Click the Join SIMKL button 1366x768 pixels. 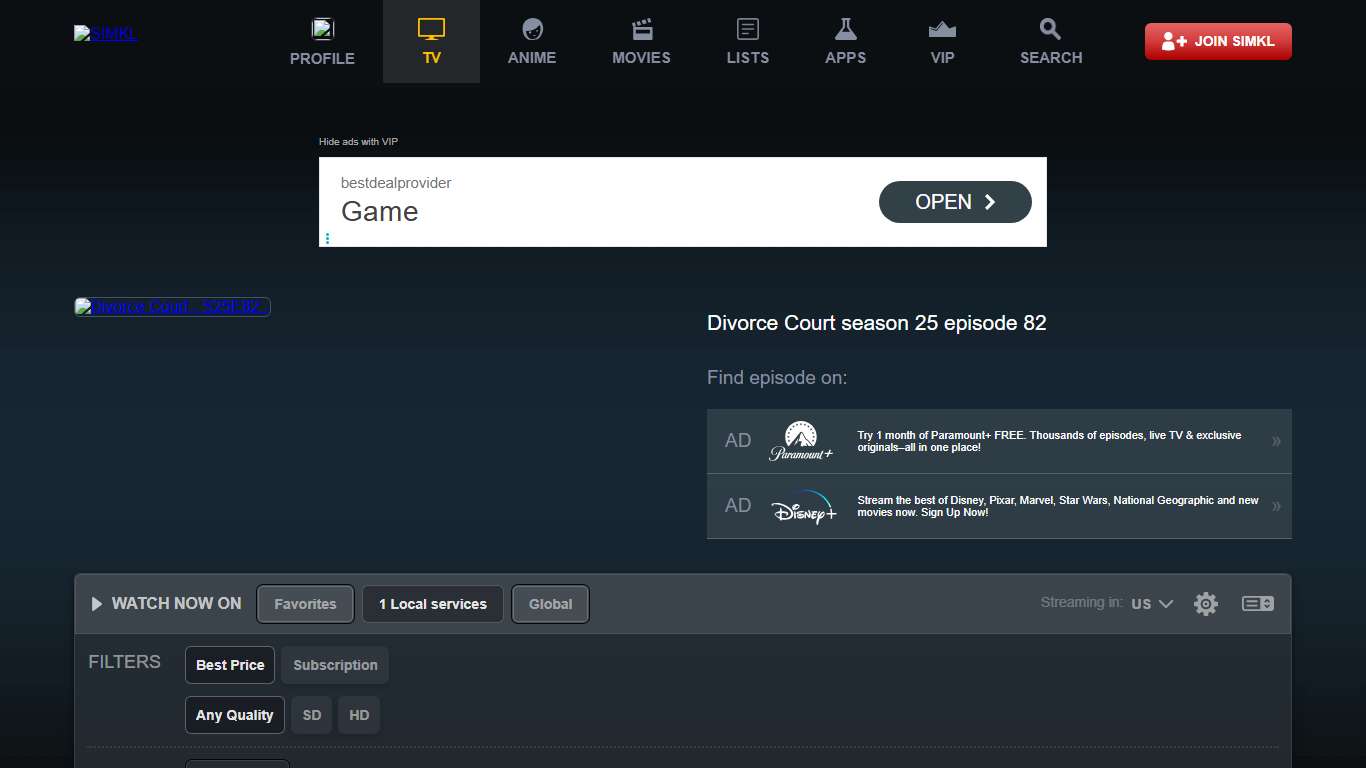1218,41
